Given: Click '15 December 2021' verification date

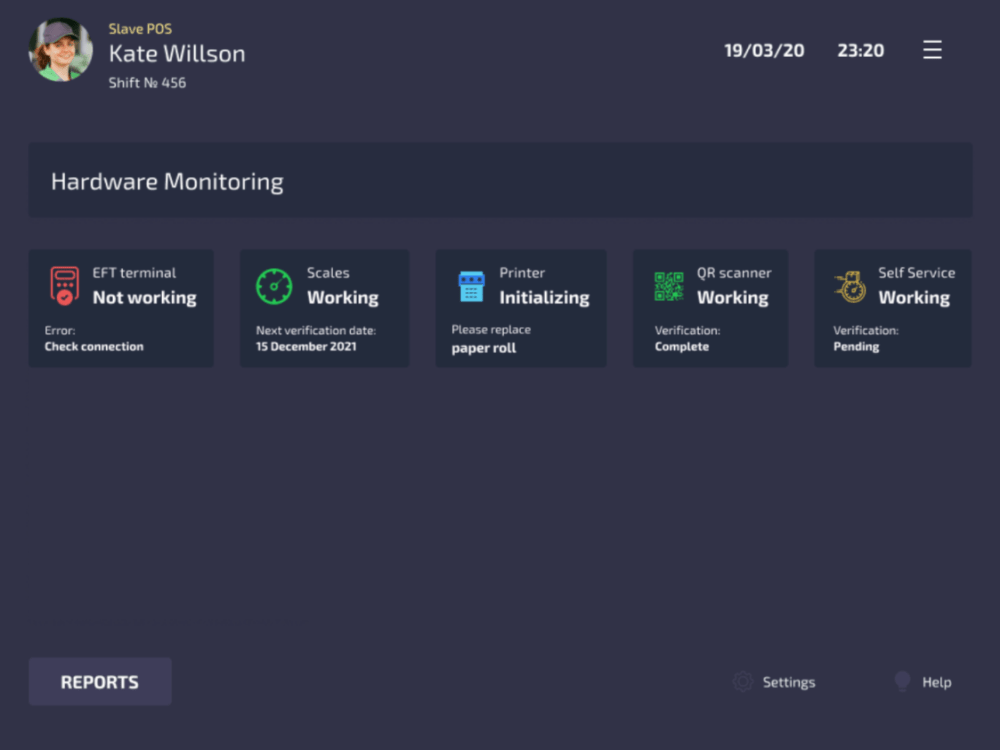Looking at the screenshot, I should point(306,346).
